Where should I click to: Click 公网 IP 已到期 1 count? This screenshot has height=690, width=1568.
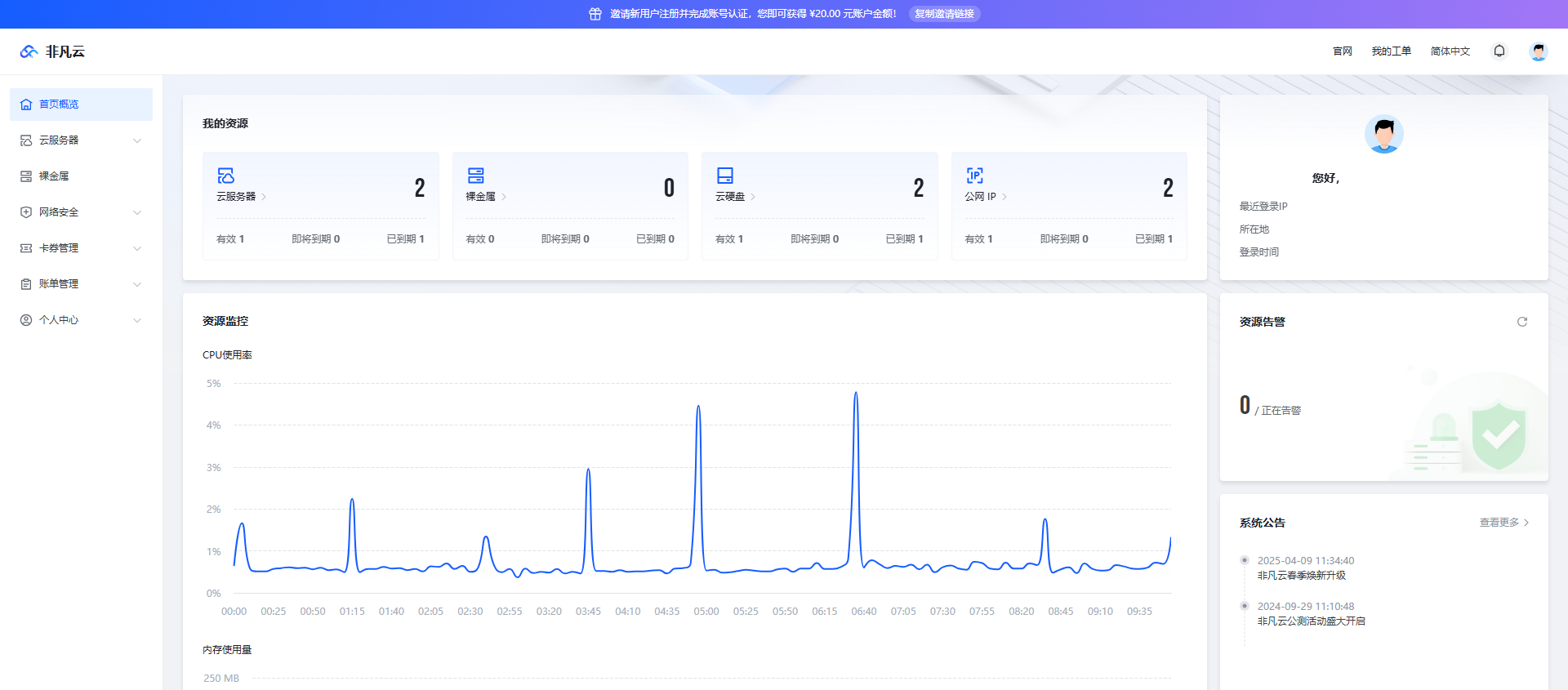[1154, 239]
